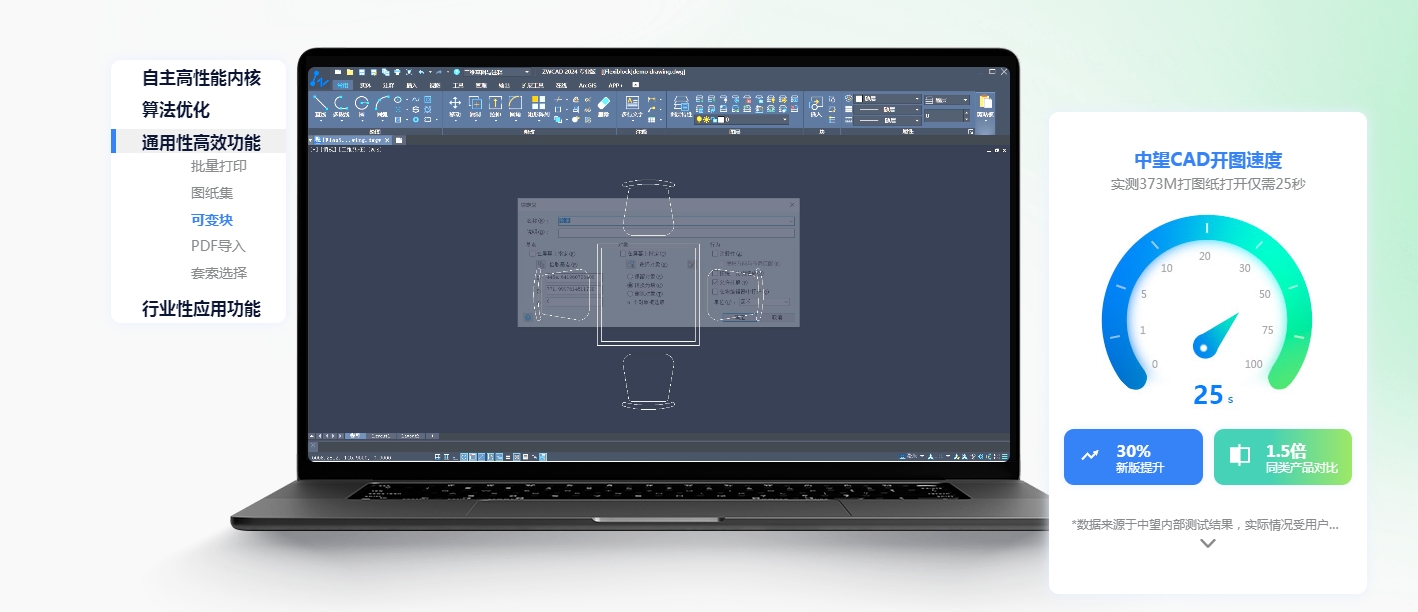Toggle the scale uniformly (按统一比例缩放) checkbox

point(715,272)
